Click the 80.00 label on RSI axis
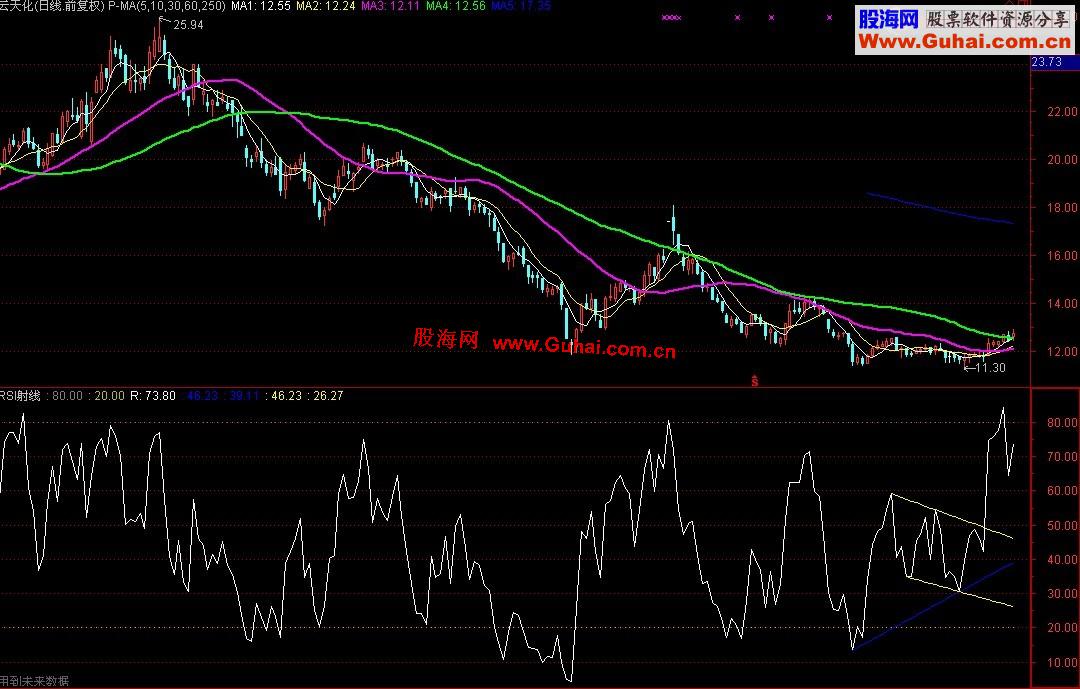Screen dimensions: 1080x689 [1062, 422]
